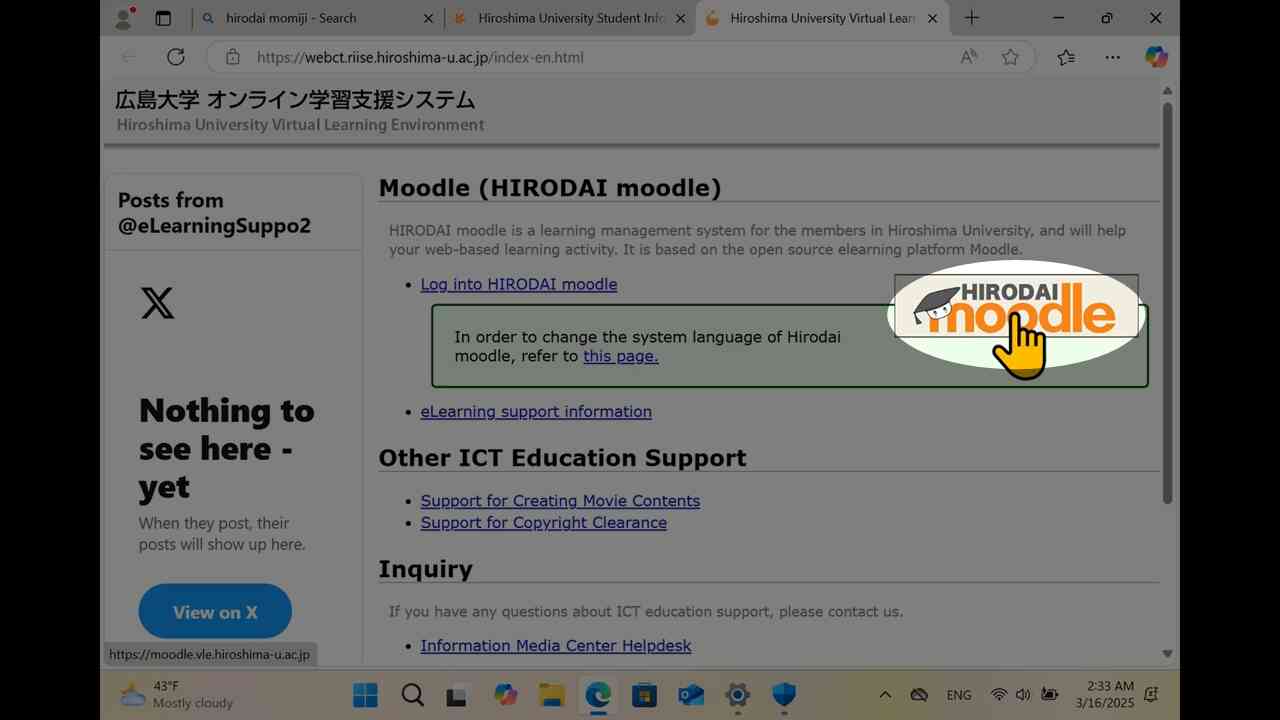Screen dimensions: 1280x720
Task: Restore down the browser window
Action: (x=1107, y=18)
